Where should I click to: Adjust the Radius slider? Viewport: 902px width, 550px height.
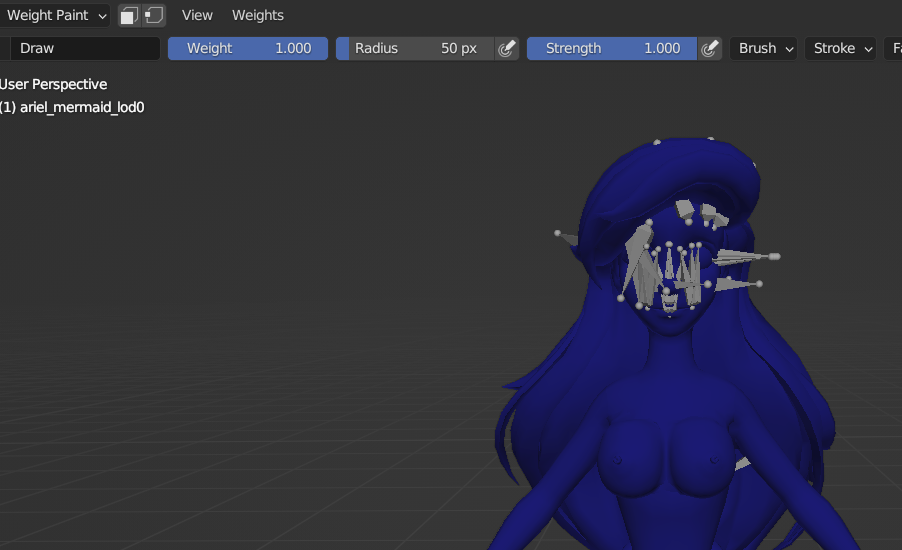[x=415, y=48]
